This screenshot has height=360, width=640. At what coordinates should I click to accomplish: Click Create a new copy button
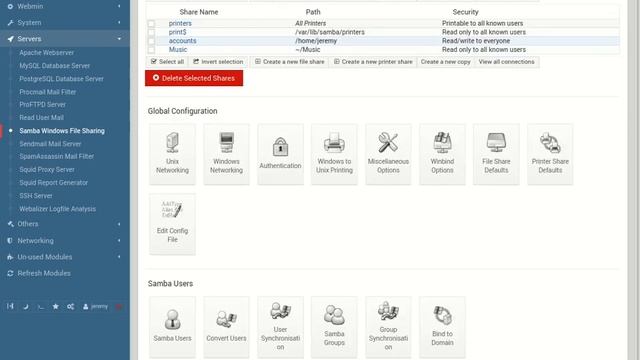(445, 62)
